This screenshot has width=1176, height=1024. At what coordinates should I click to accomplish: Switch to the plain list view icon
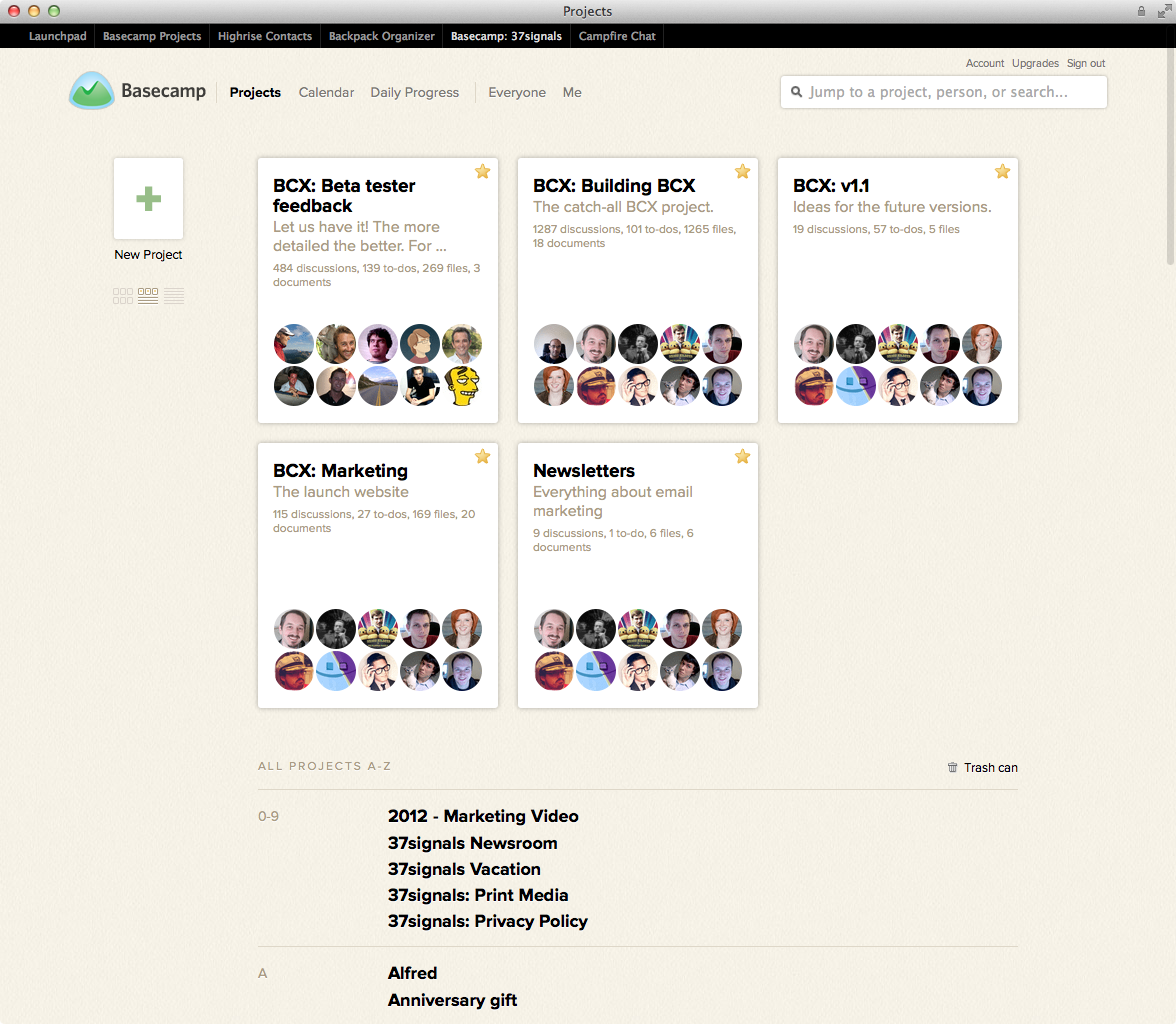click(x=174, y=296)
